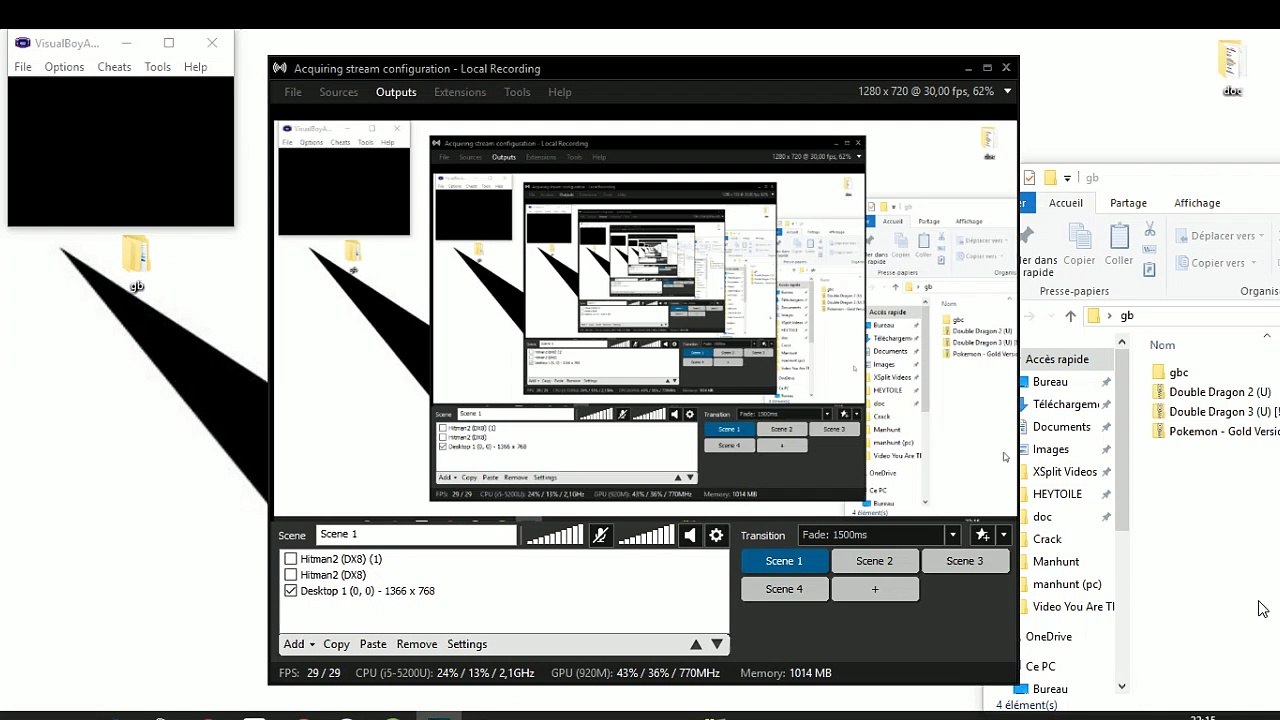
Task: Open resolution and fps dropdown arrow
Action: tap(1007, 91)
